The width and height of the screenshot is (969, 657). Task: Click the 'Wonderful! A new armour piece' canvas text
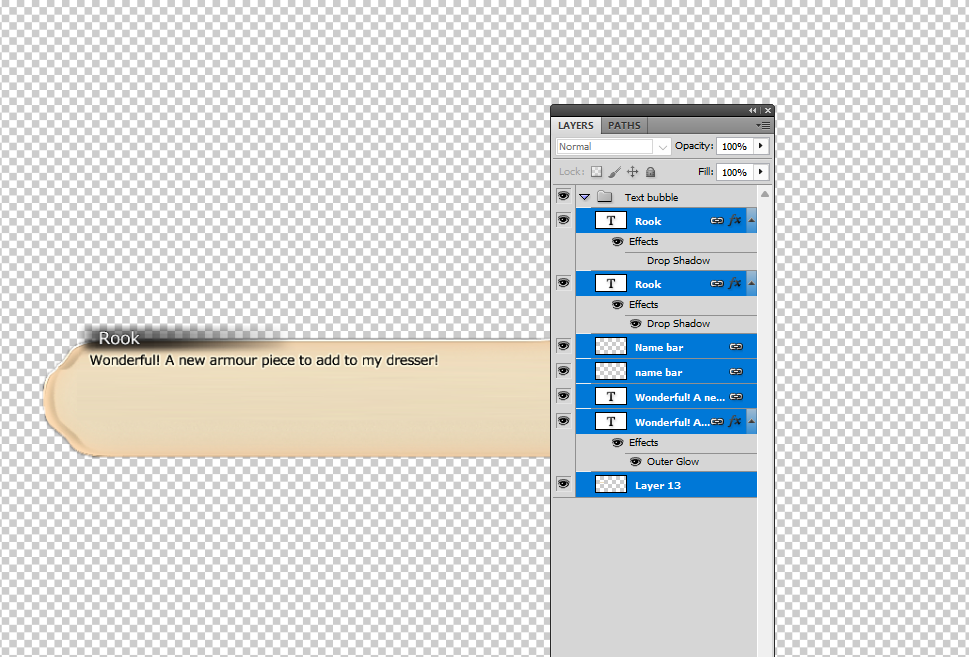264,360
